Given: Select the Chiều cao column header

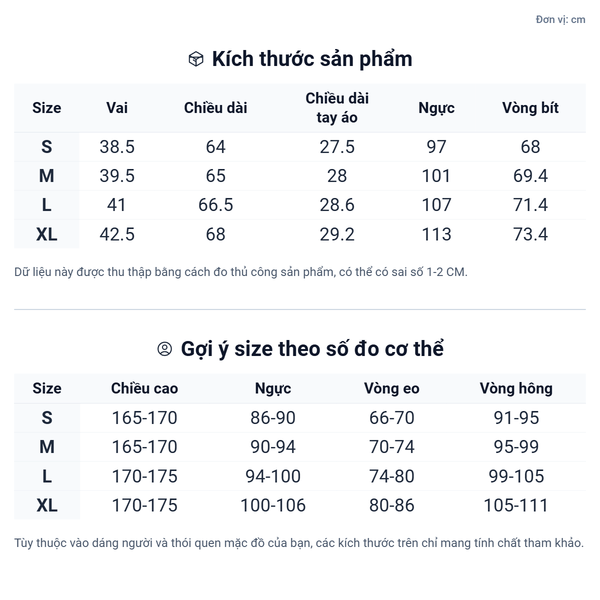Looking at the screenshot, I should coord(144,388).
